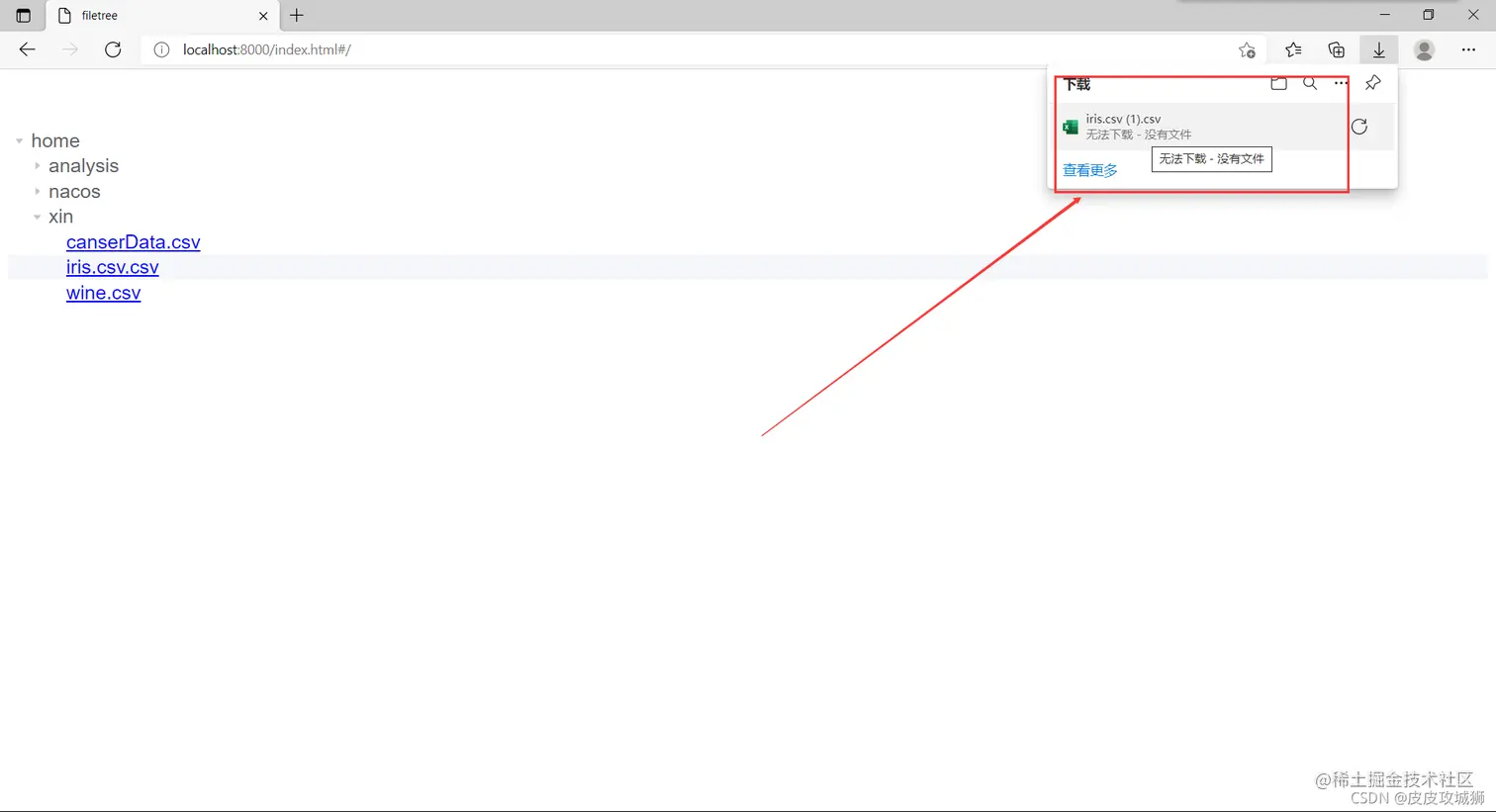Search downloads in the panel
Image resolution: width=1496 pixels, height=812 pixels.
1310,84
